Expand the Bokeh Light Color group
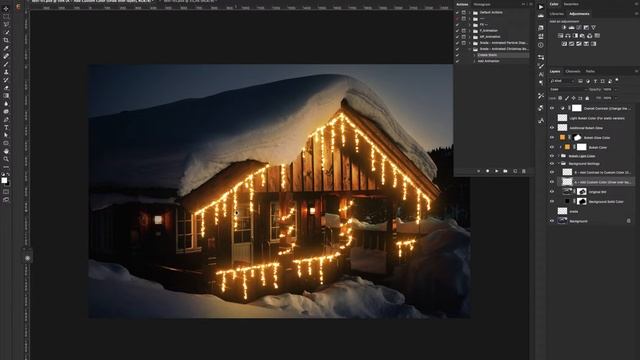 [x=559, y=156]
